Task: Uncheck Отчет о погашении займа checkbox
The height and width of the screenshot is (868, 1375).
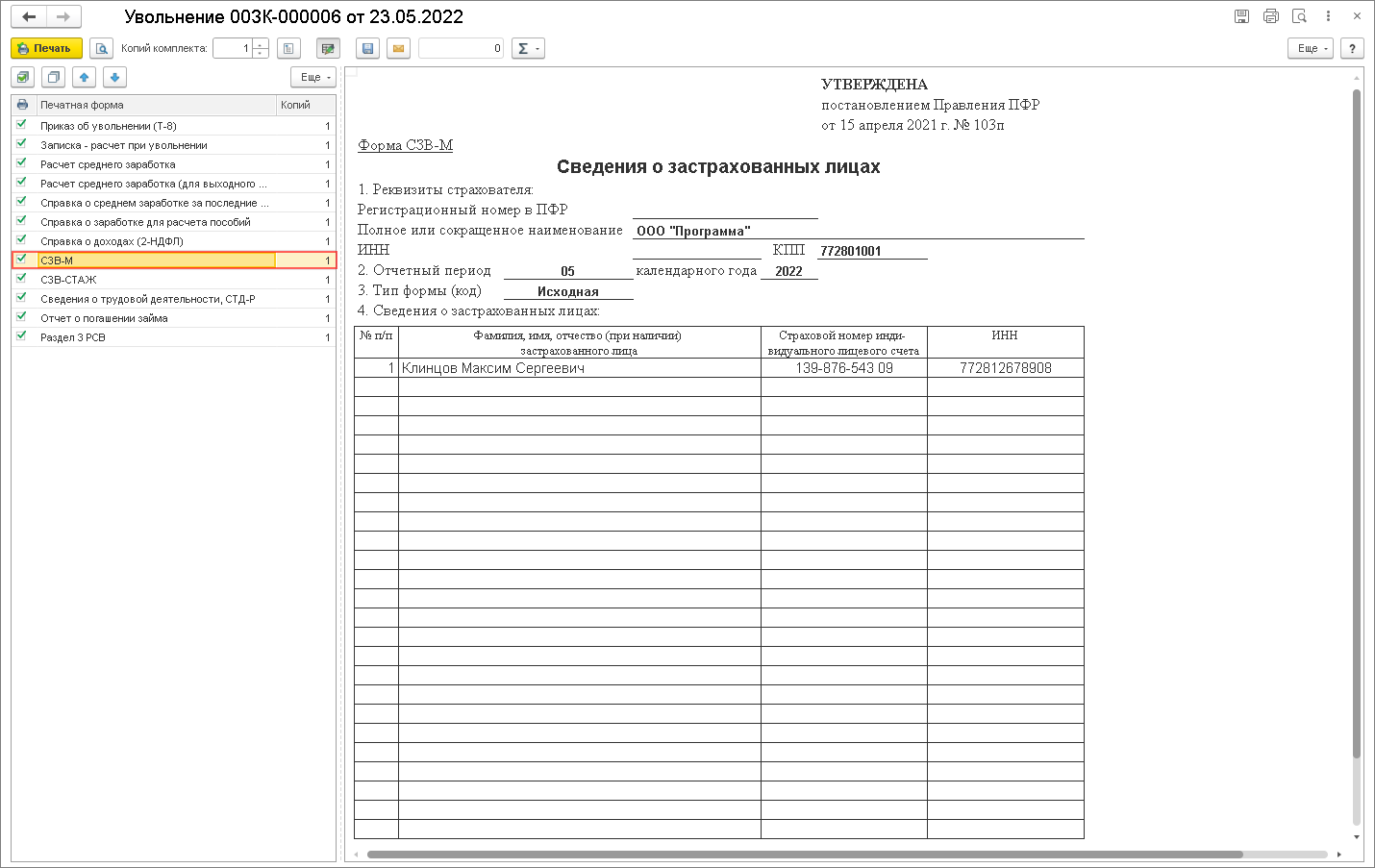Action: click(21, 317)
